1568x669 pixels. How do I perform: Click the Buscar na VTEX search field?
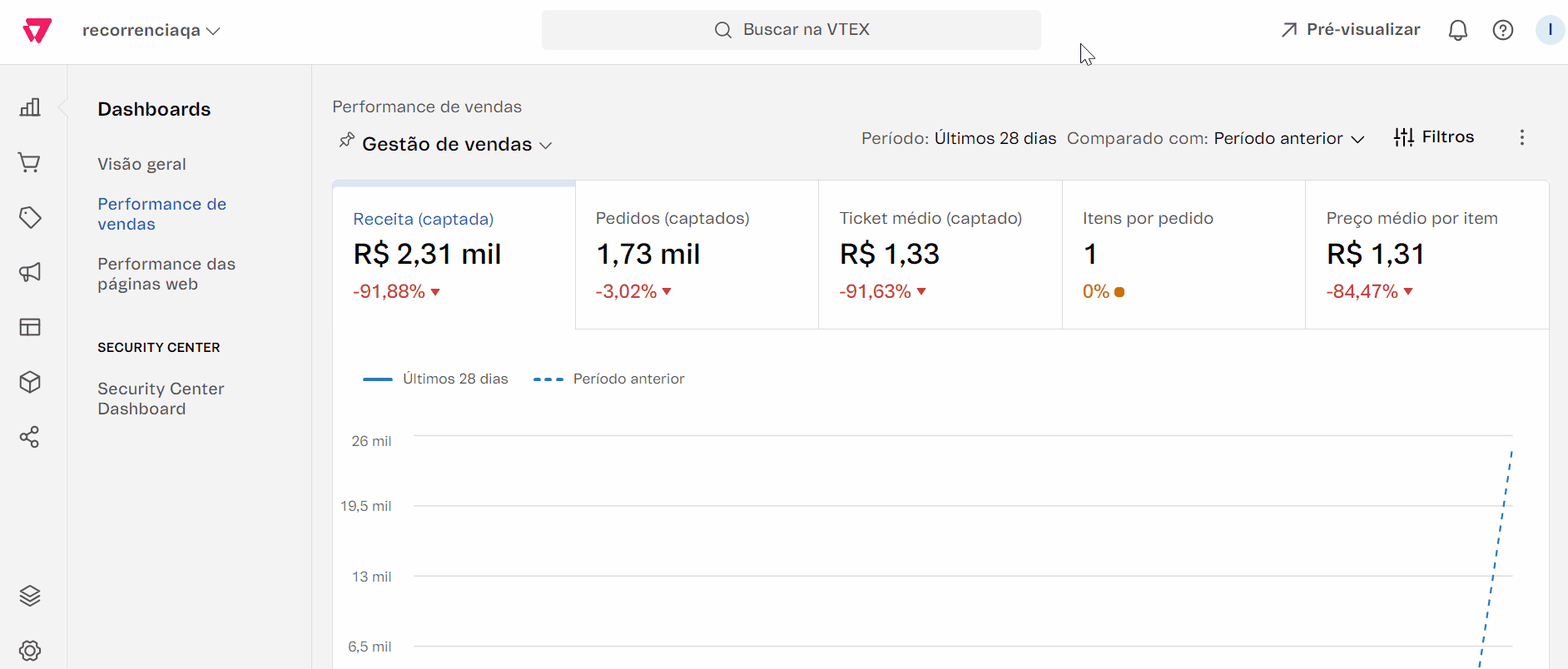791,30
